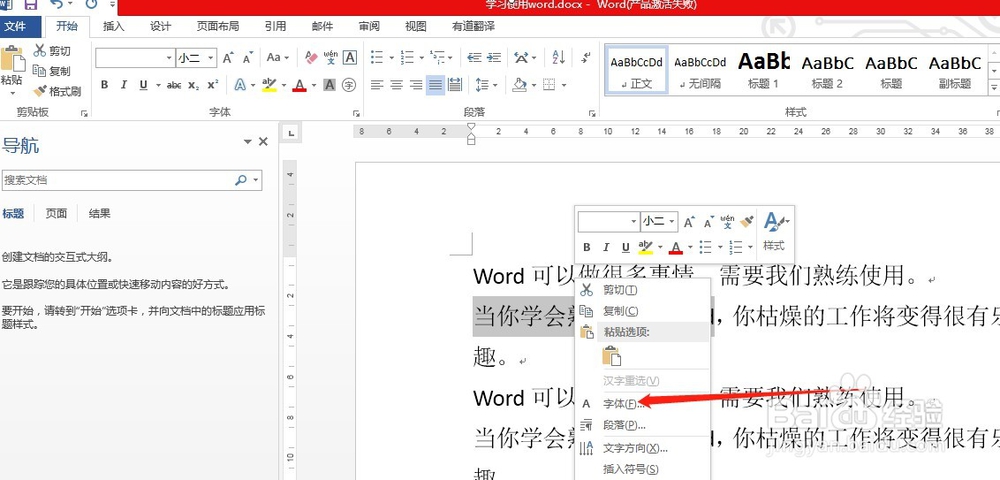Toggle Underline in the ribbon font group

pos(143,85)
